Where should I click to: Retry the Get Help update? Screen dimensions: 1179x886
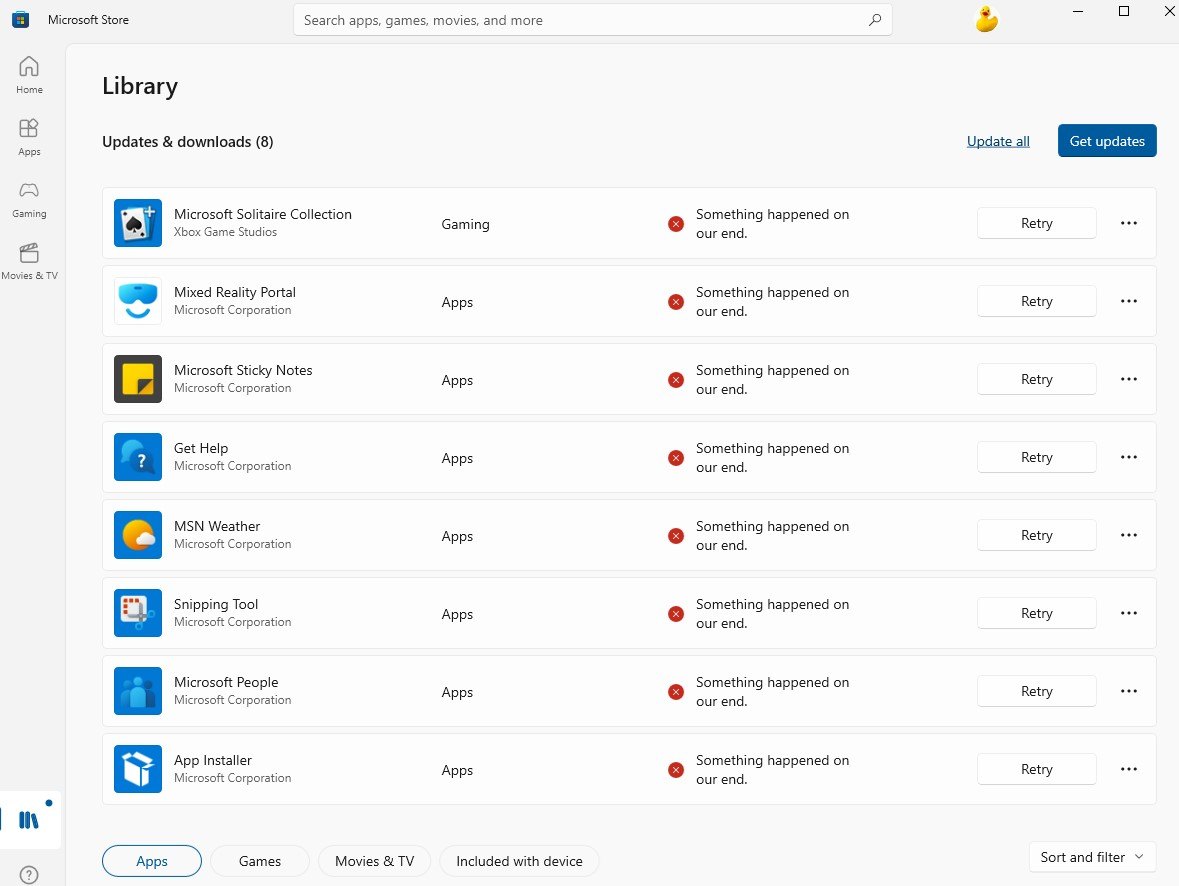(1036, 457)
